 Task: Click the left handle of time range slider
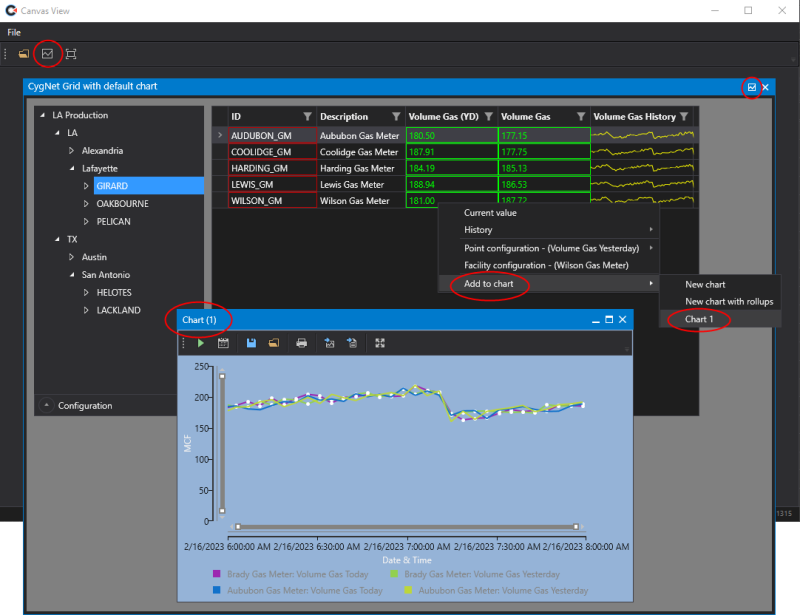click(238, 527)
